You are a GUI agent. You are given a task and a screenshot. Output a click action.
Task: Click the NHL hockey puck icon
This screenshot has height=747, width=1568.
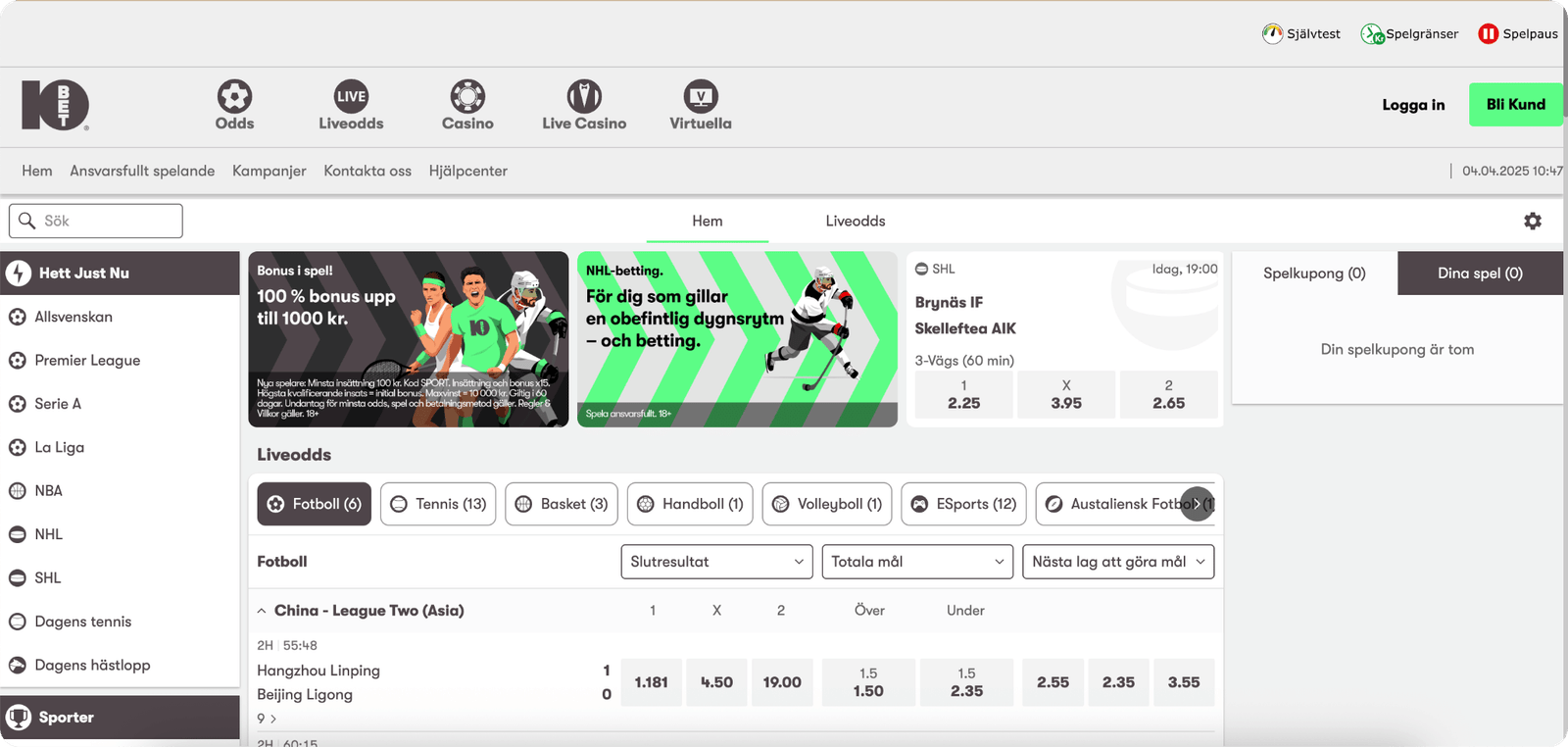18,534
